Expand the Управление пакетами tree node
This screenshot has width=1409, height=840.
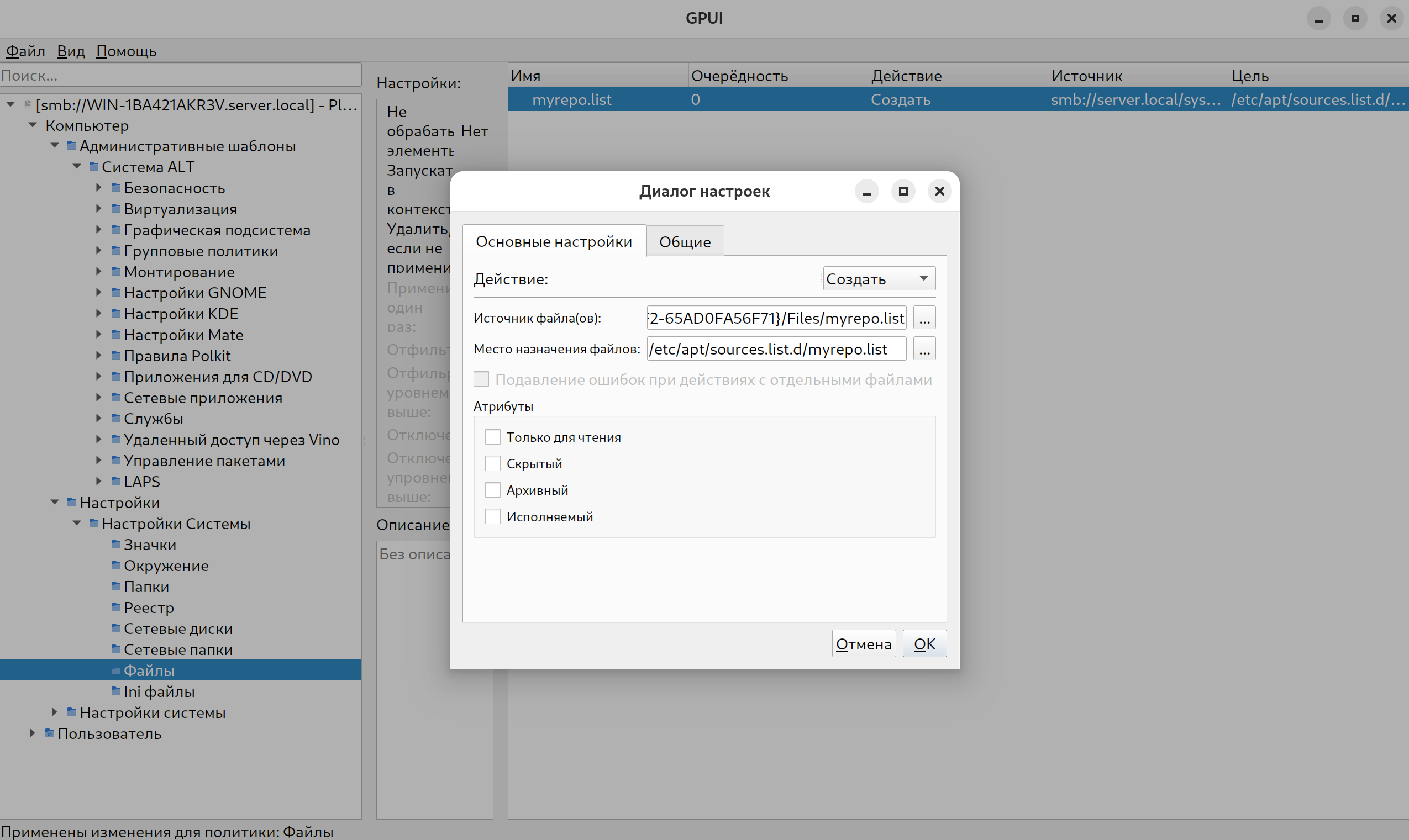98,460
